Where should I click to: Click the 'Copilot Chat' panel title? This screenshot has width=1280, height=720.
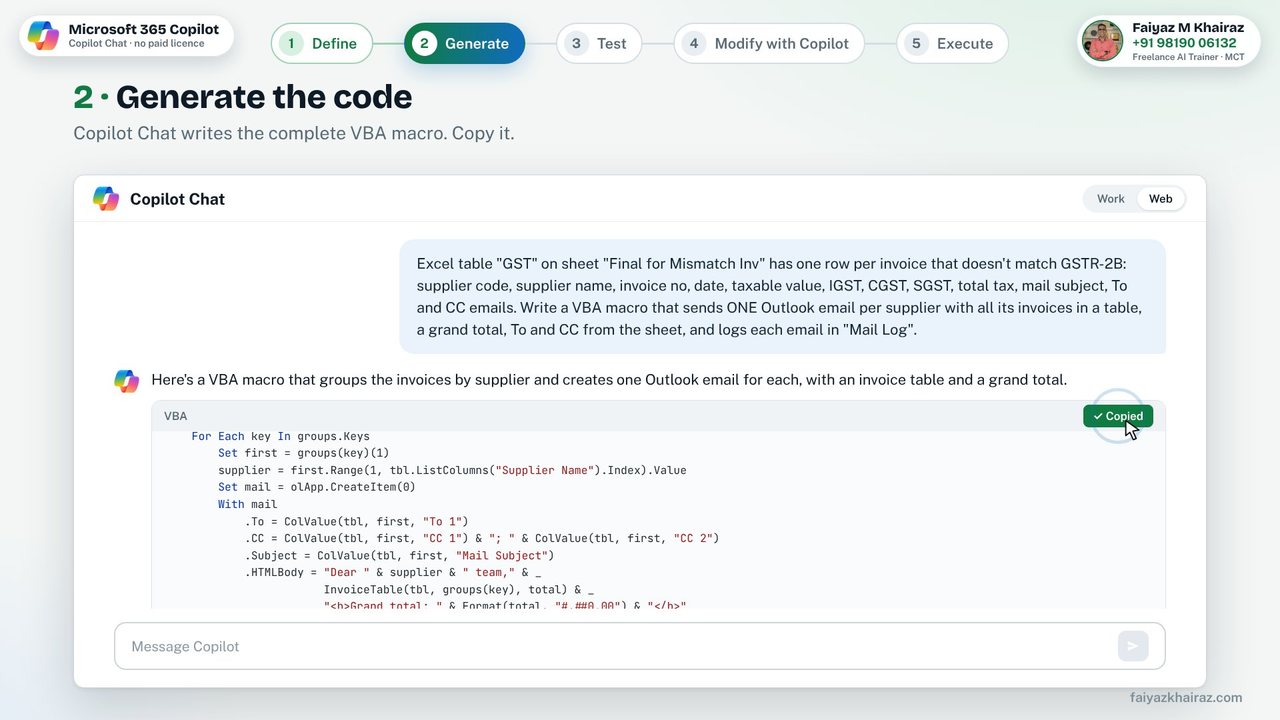pos(177,199)
